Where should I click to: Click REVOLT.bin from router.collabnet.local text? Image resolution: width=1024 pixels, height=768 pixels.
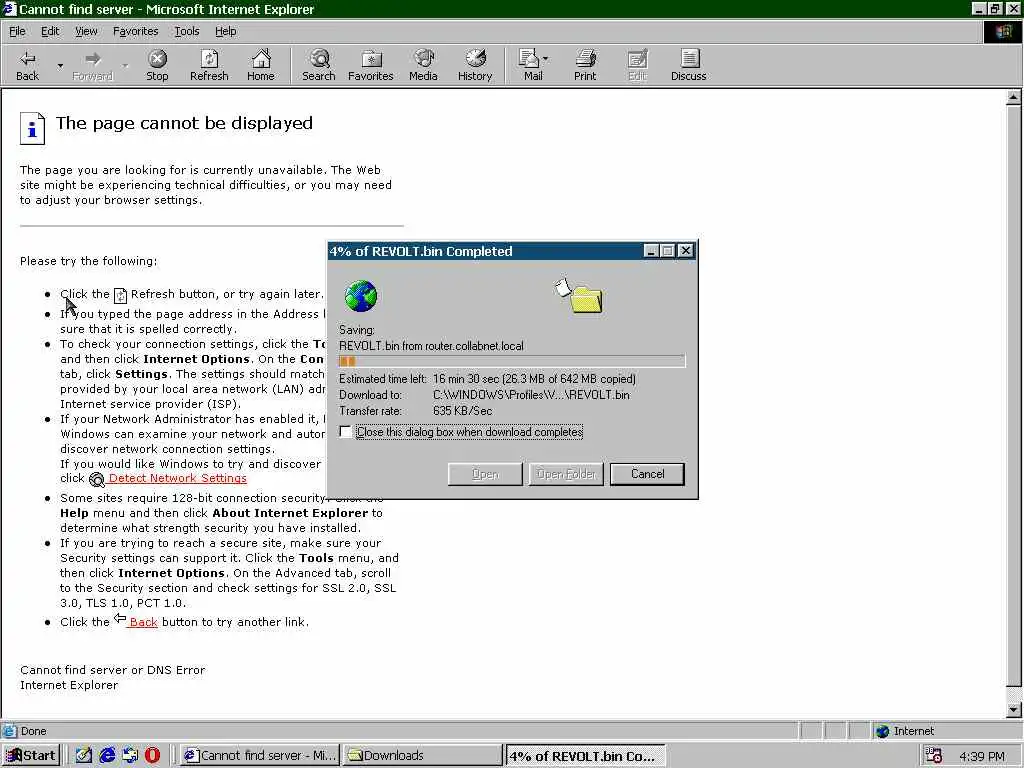pos(431,346)
